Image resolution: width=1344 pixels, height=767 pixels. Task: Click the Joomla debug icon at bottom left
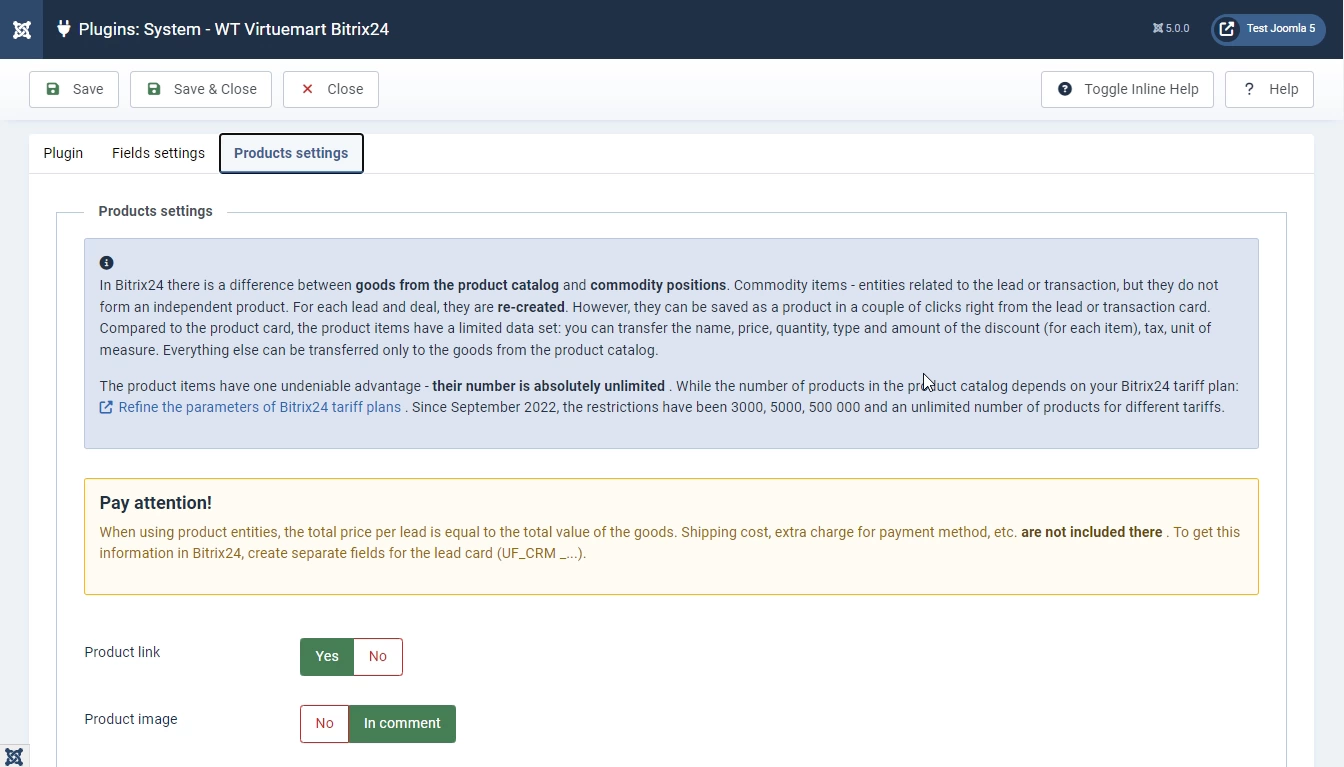tap(14, 756)
